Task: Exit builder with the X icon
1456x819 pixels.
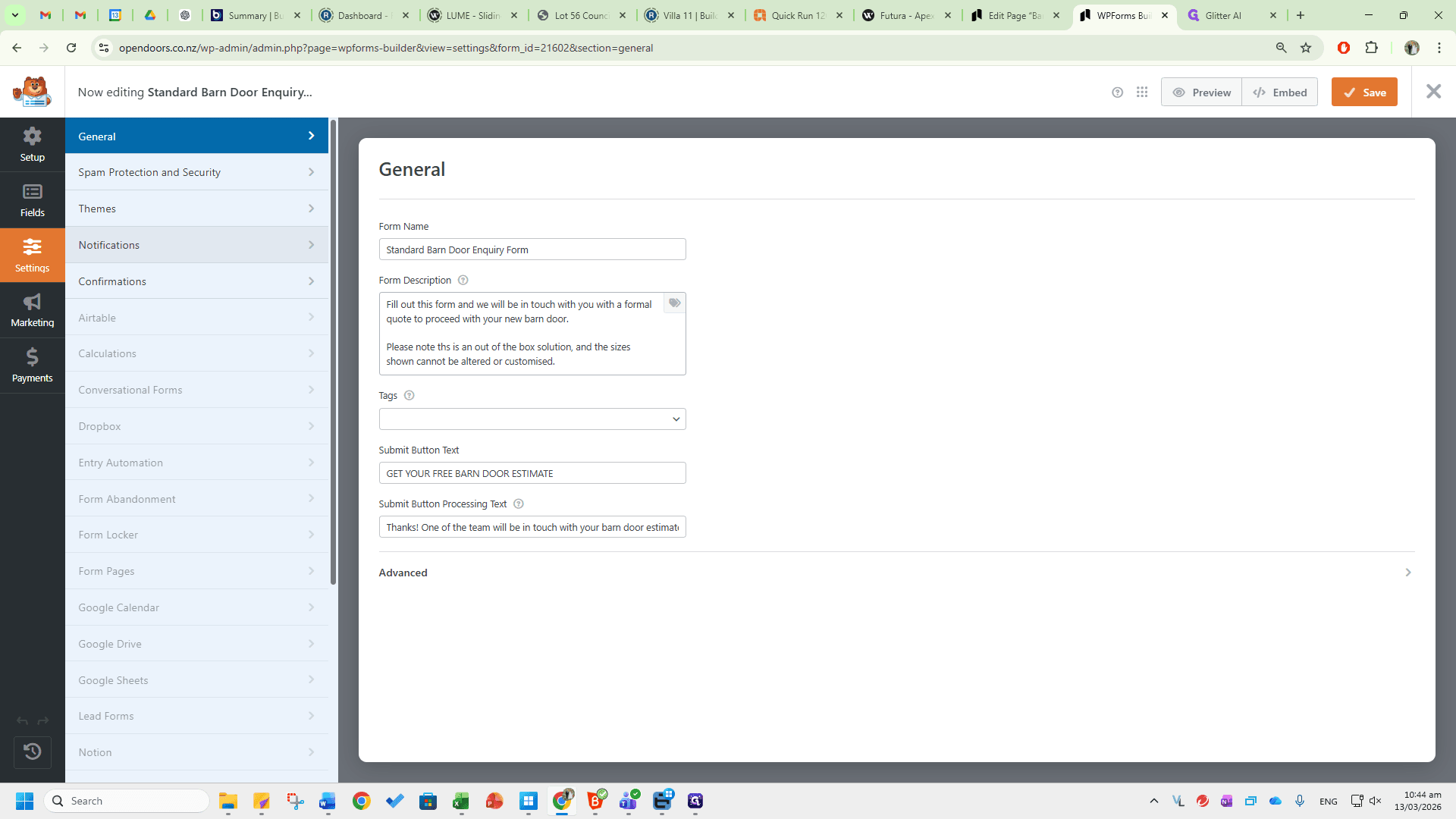Action: pos(1433,92)
